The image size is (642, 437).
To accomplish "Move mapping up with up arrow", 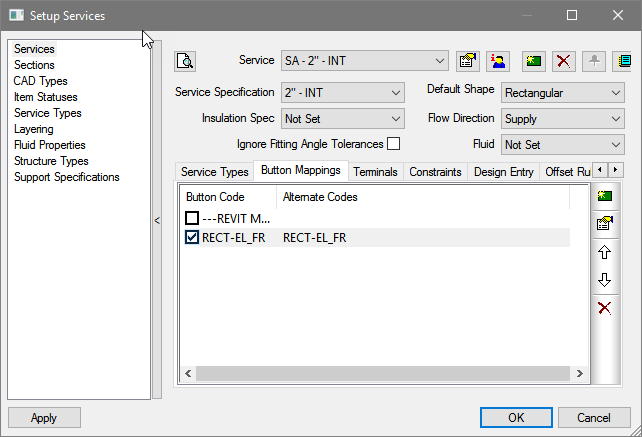I will click(604, 252).
